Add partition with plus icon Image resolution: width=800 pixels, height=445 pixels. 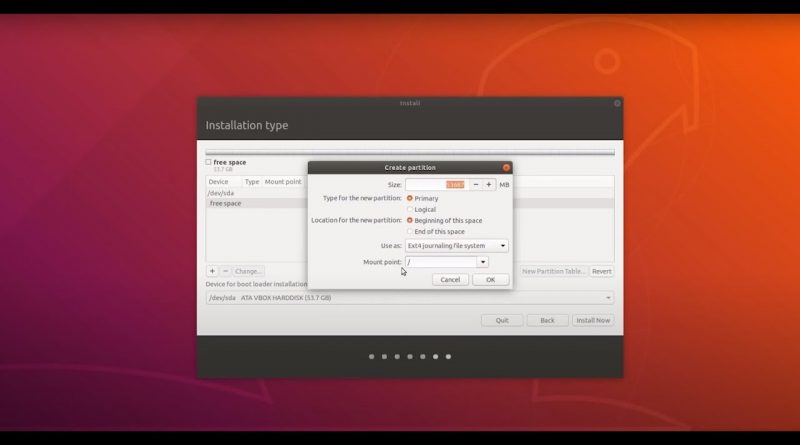pyautogui.click(x=212, y=271)
